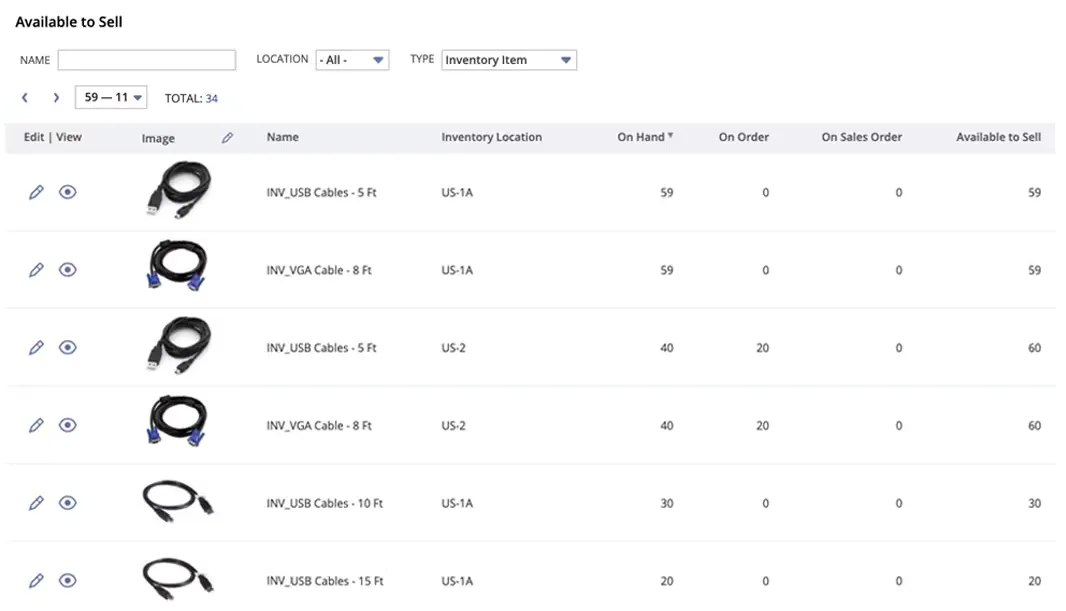
Task: Sort by Available to Sell column header
Action: point(997,137)
